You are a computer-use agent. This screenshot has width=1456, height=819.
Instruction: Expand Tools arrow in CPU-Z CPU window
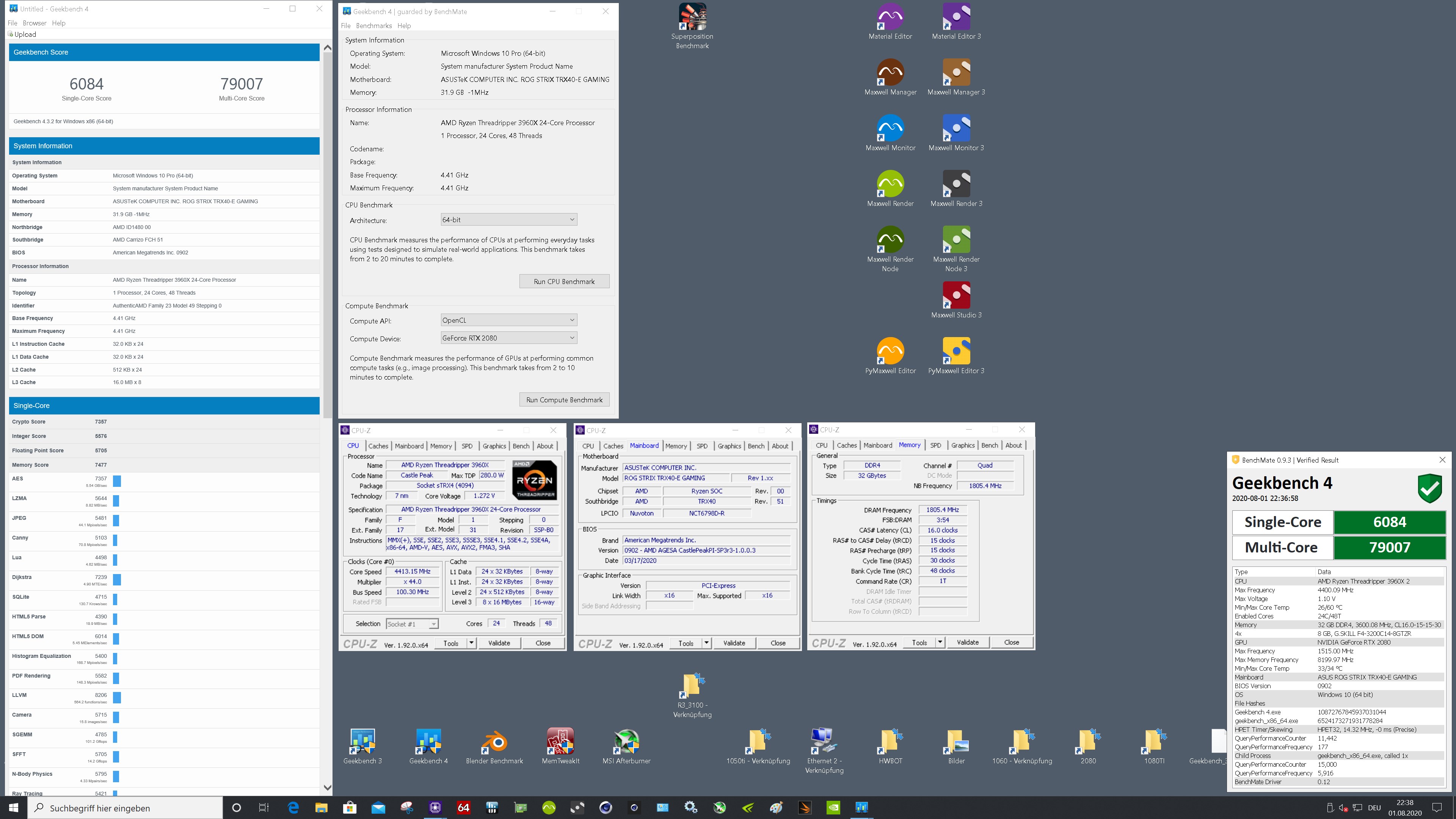click(471, 643)
